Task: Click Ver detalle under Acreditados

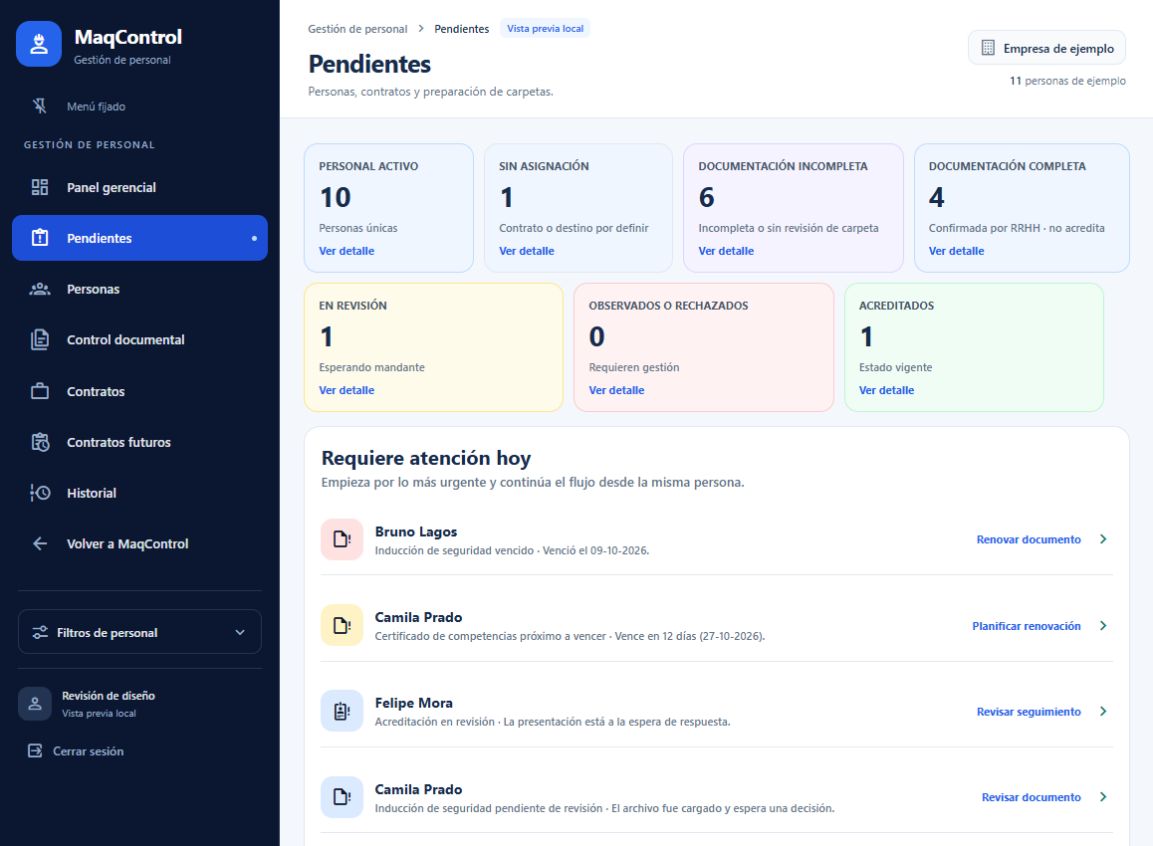Action: point(886,390)
